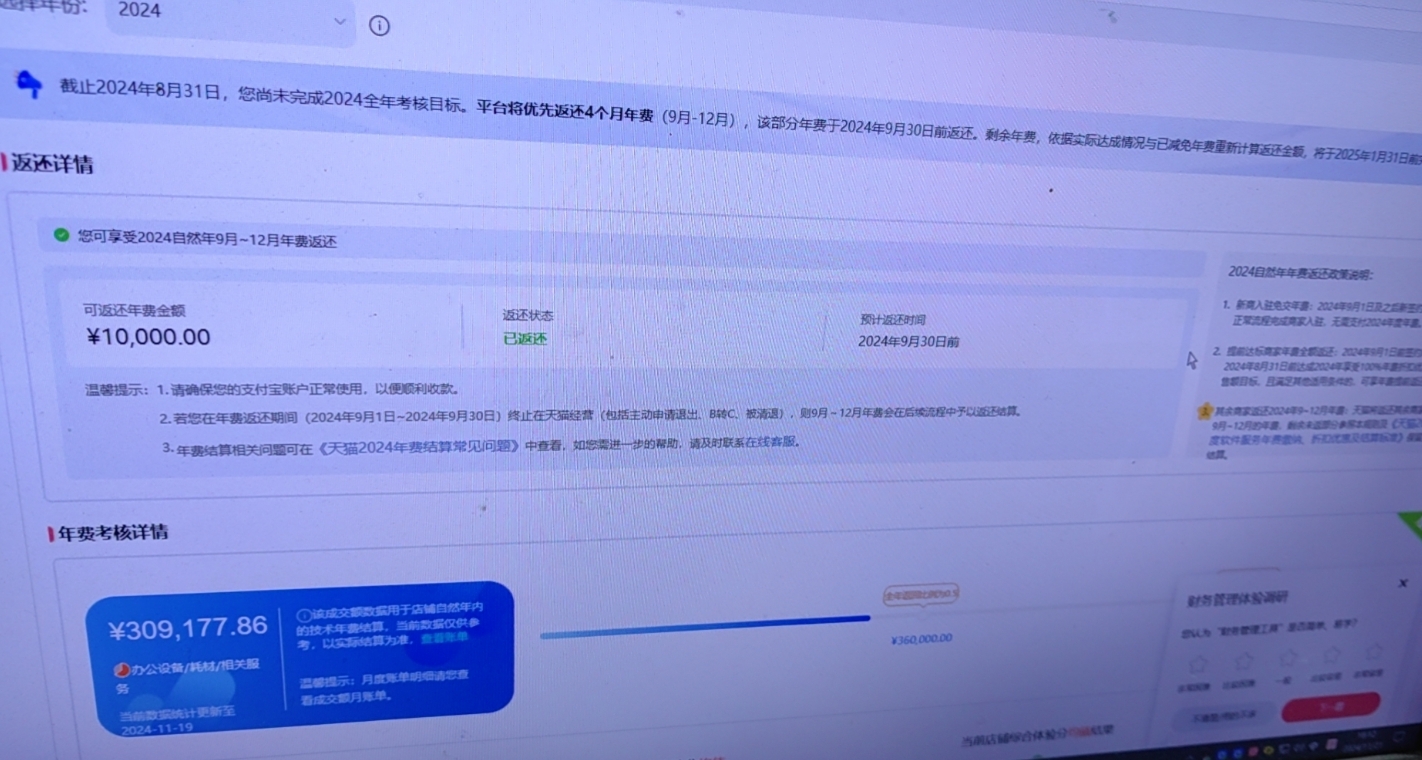Open the 《天猫2024年费结算常见问题》 link

point(418,446)
